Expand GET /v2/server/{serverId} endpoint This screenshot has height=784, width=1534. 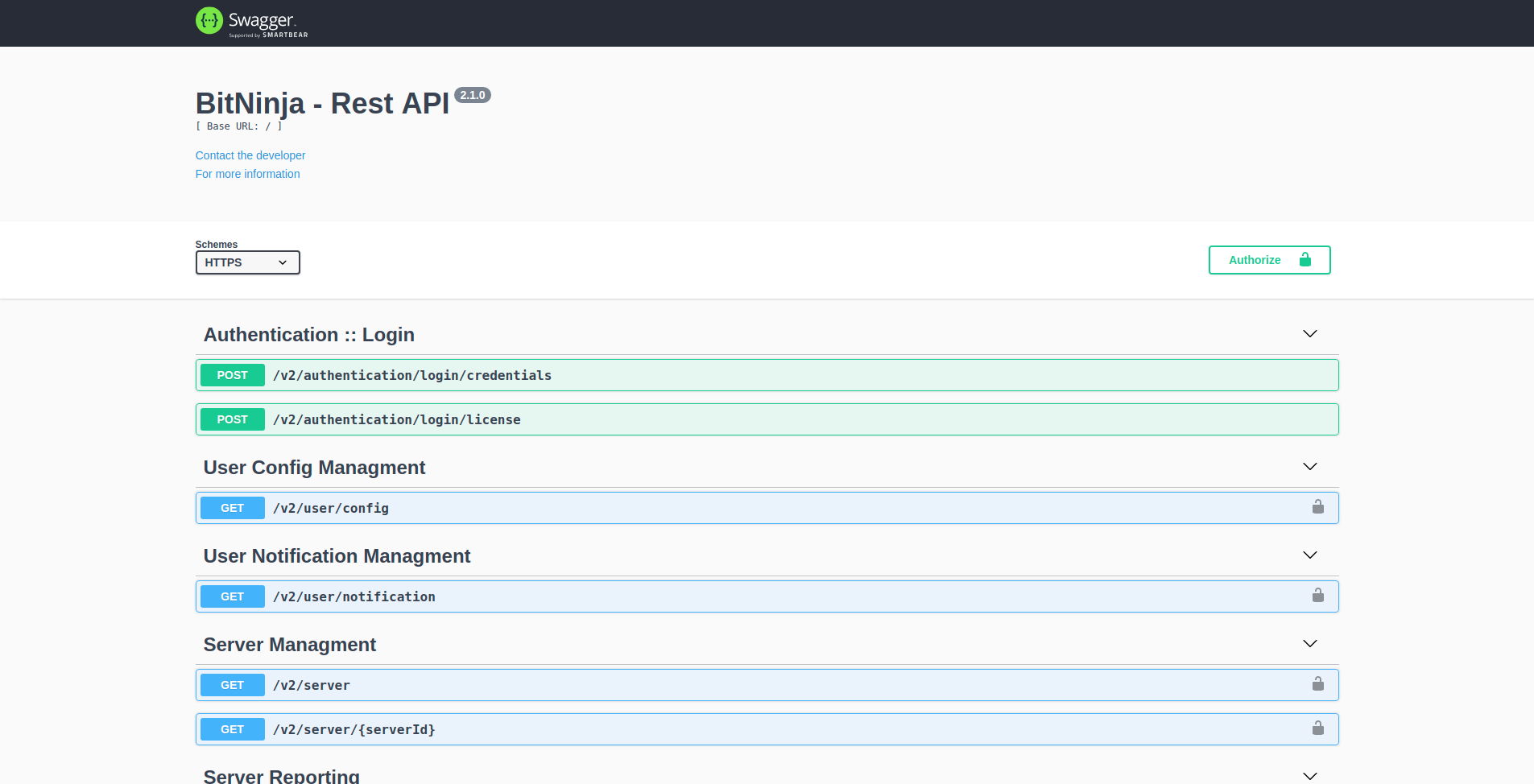pos(767,729)
